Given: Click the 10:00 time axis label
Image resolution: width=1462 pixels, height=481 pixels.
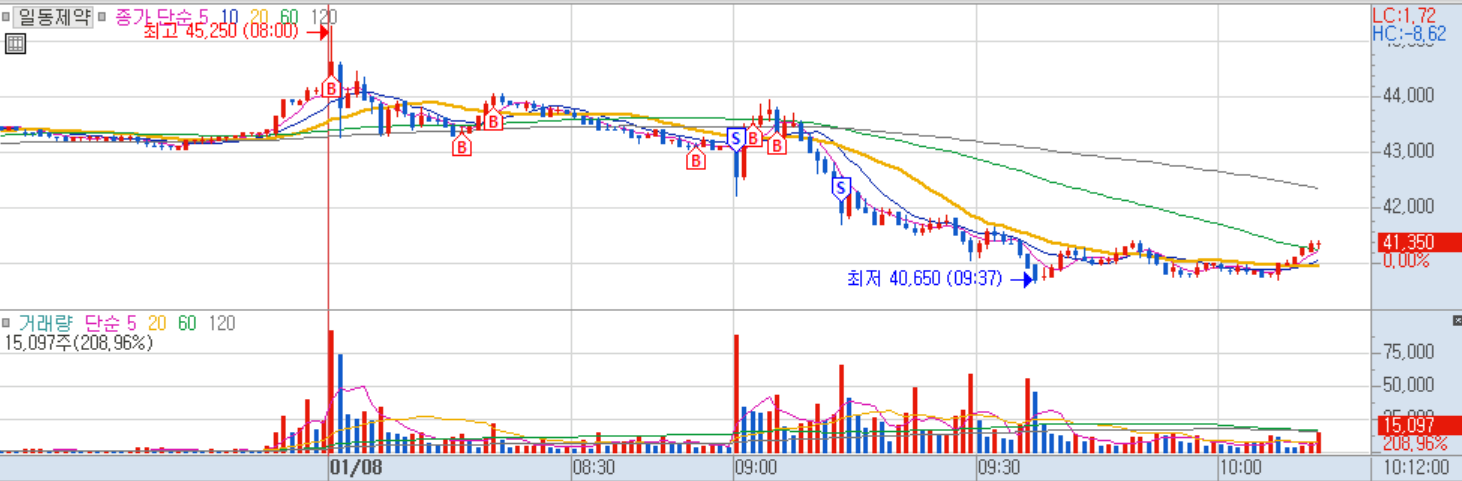Looking at the screenshot, I should (1239, 467).
